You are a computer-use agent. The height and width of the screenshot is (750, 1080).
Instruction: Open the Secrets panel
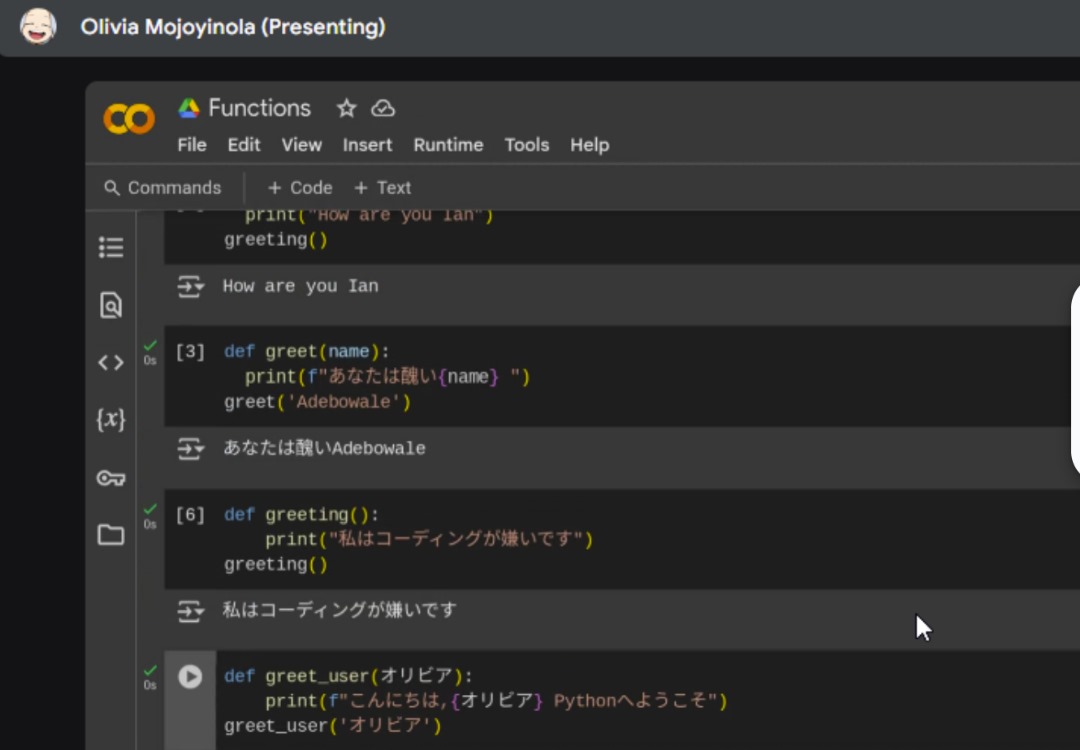point(110,478)
